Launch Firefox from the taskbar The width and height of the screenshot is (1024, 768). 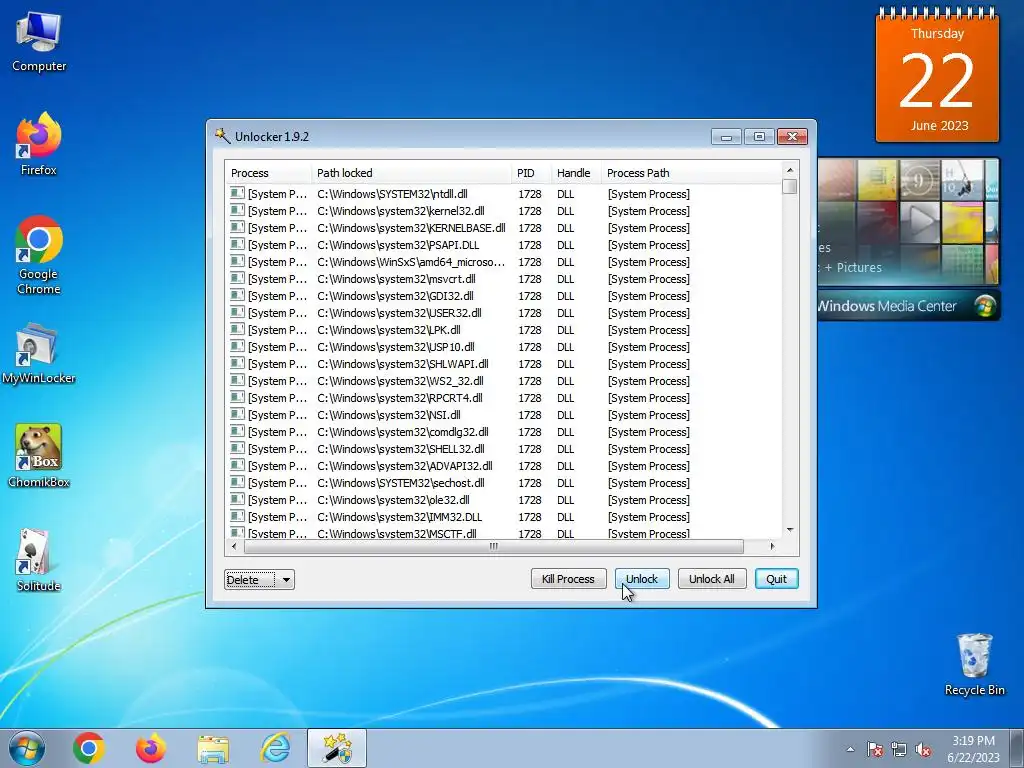click(150, 748)
